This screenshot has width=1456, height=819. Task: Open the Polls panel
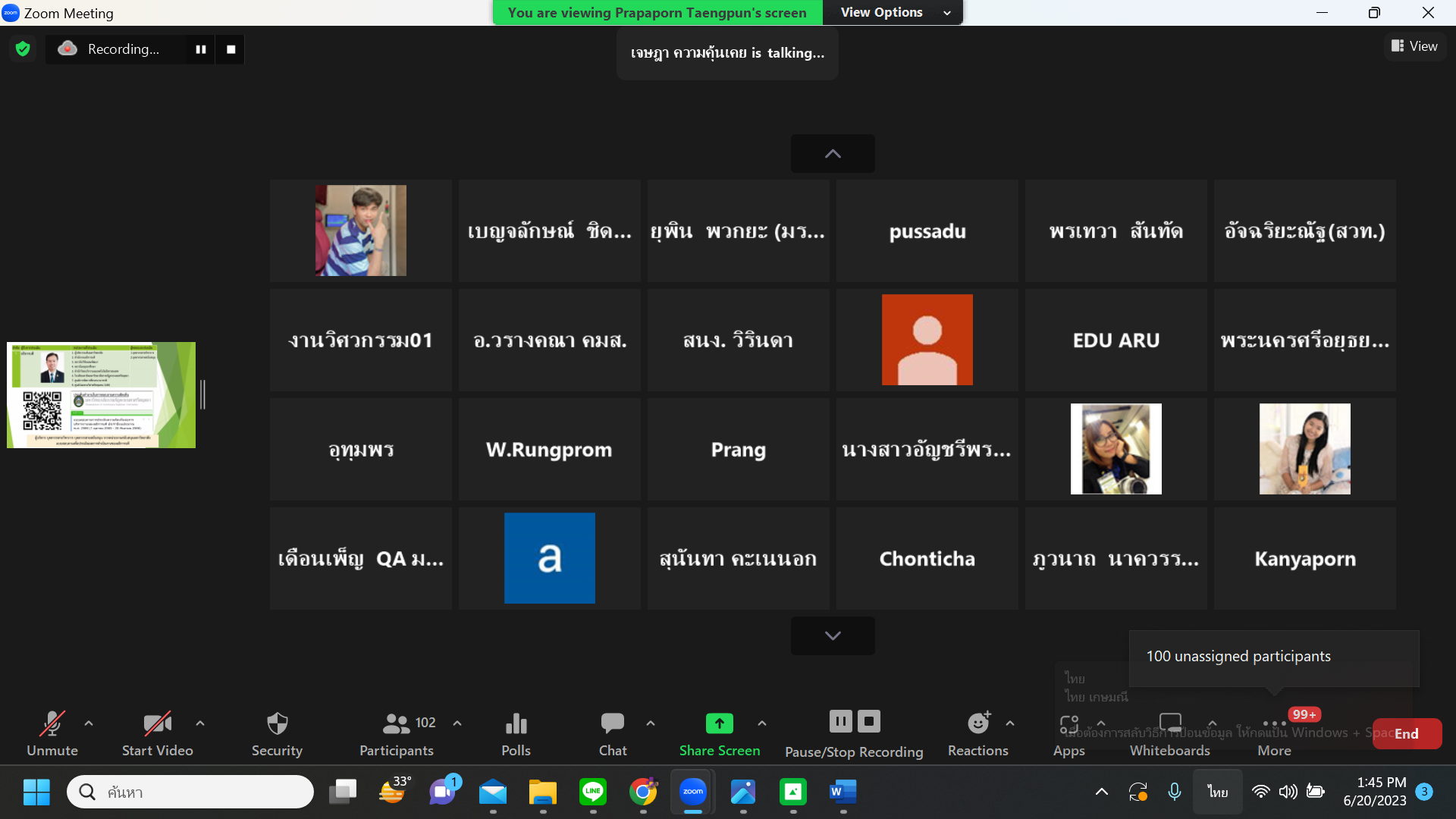[x=516, y=734]
